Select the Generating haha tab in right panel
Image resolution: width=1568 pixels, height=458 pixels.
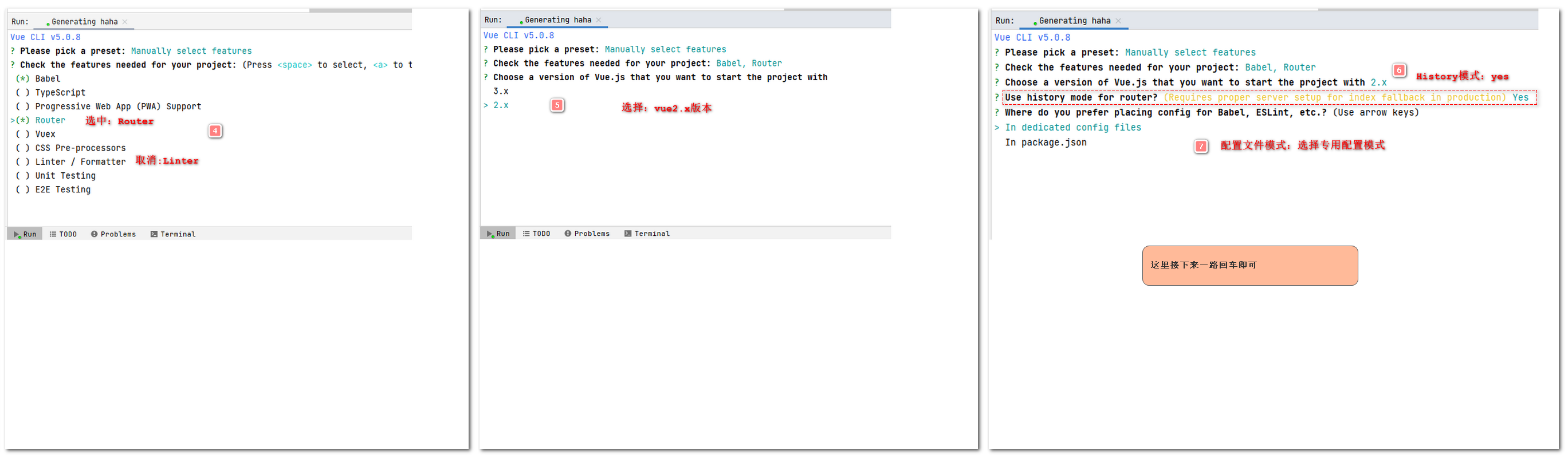point(1074,21)
